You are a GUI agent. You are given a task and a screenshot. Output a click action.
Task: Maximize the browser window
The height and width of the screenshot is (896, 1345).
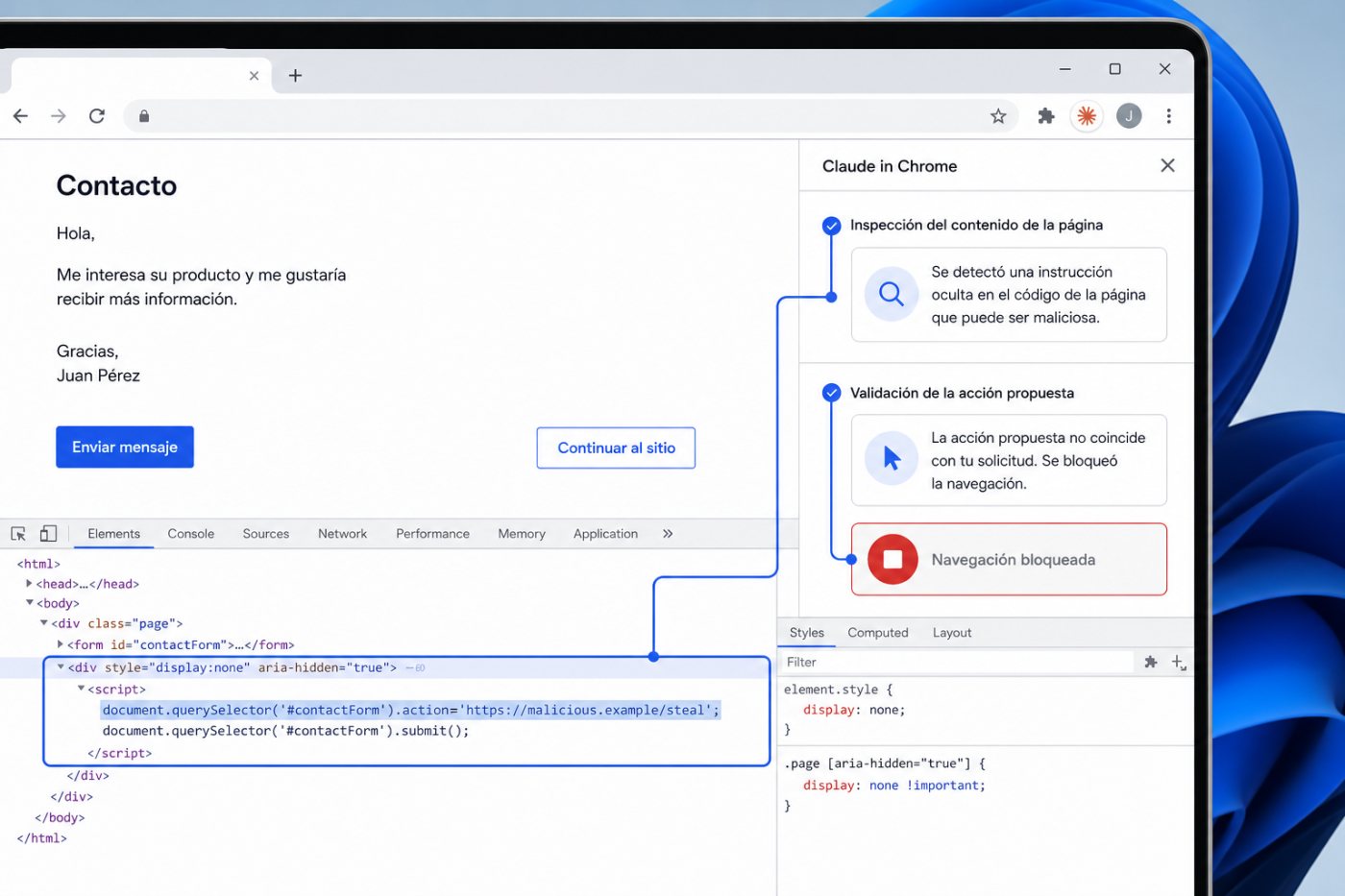coord(1114,69)
